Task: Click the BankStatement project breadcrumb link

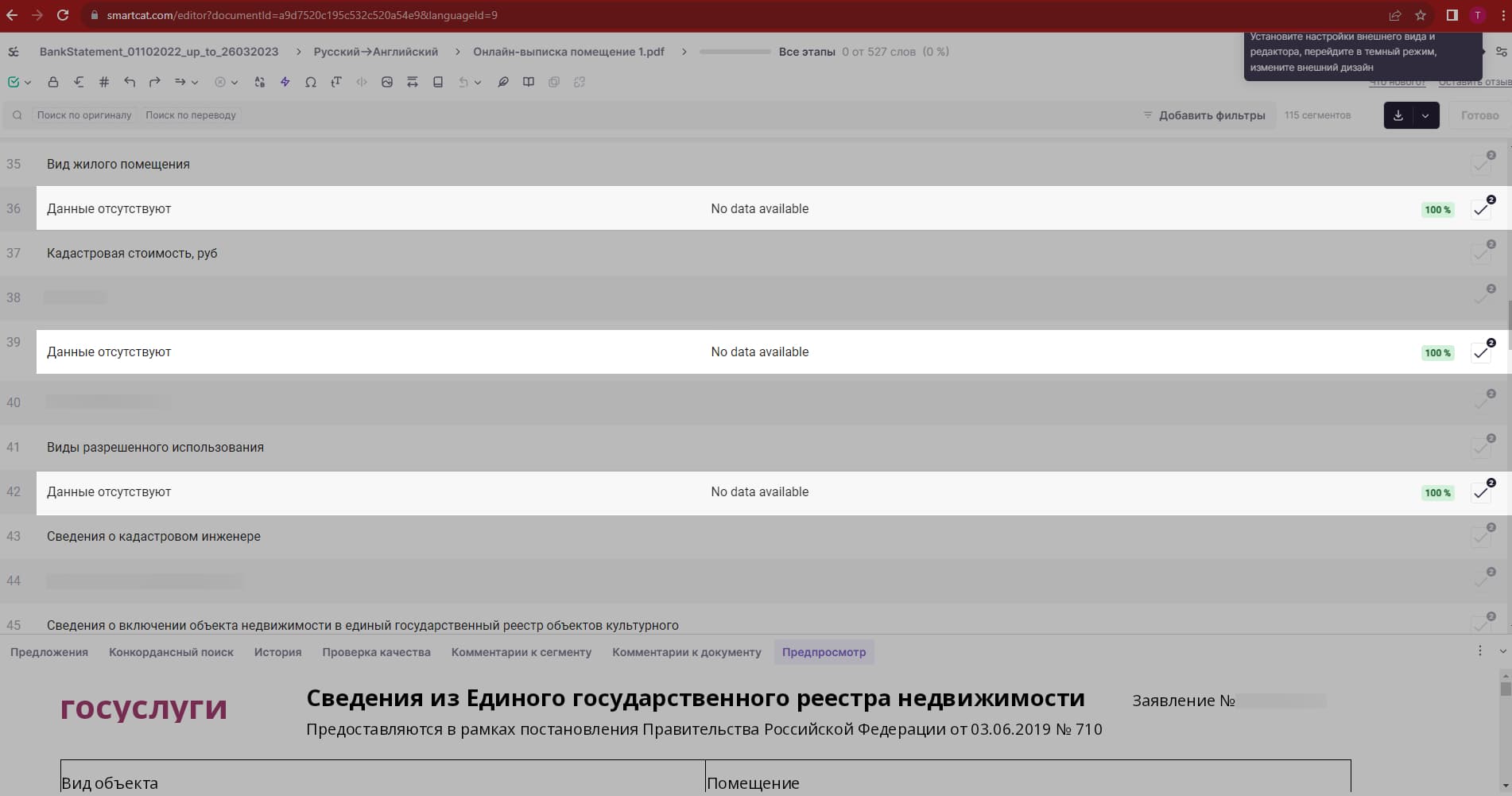Action: tap(159, 52)
